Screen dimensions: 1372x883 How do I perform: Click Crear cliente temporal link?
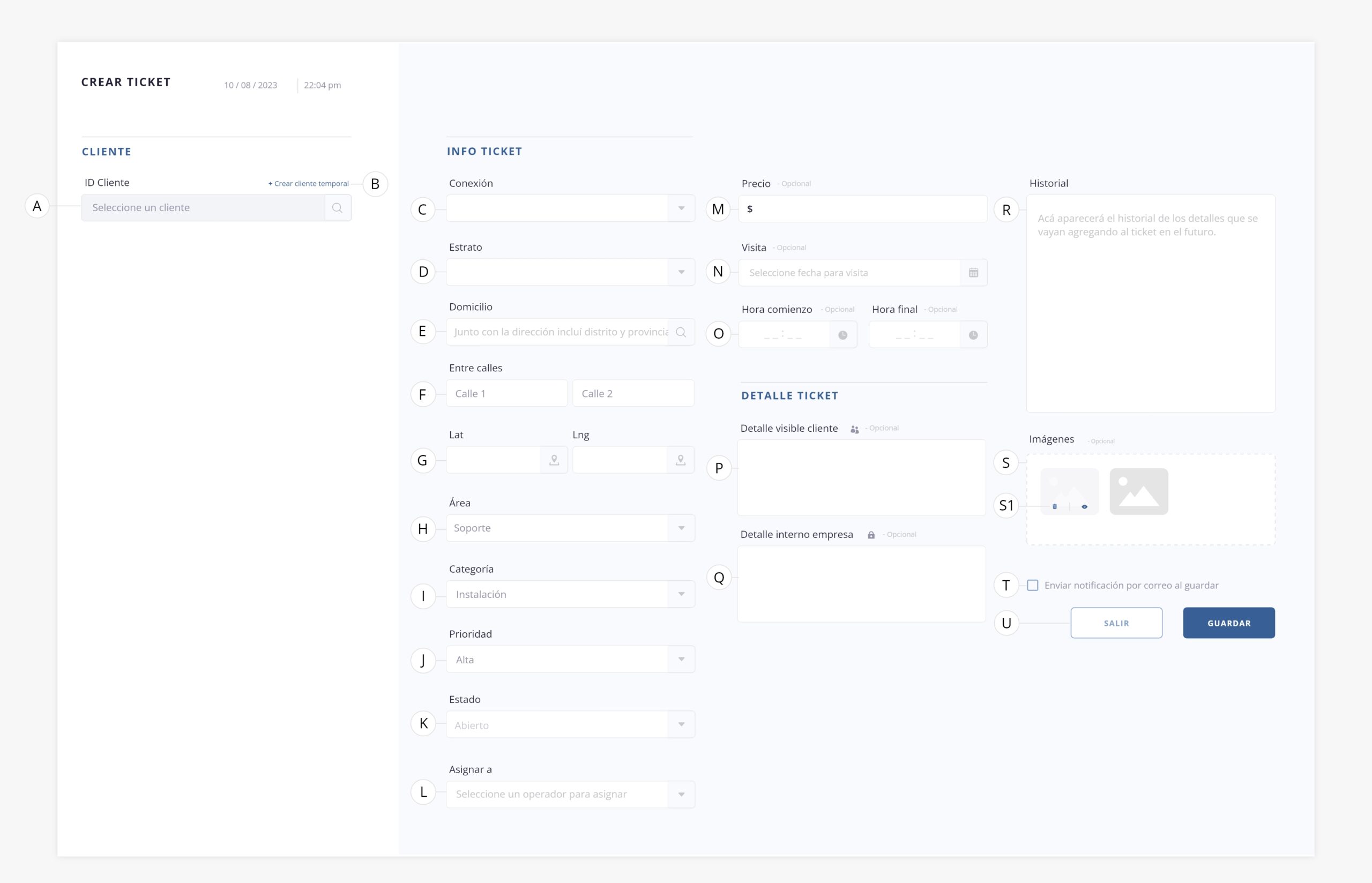(309, 183)
